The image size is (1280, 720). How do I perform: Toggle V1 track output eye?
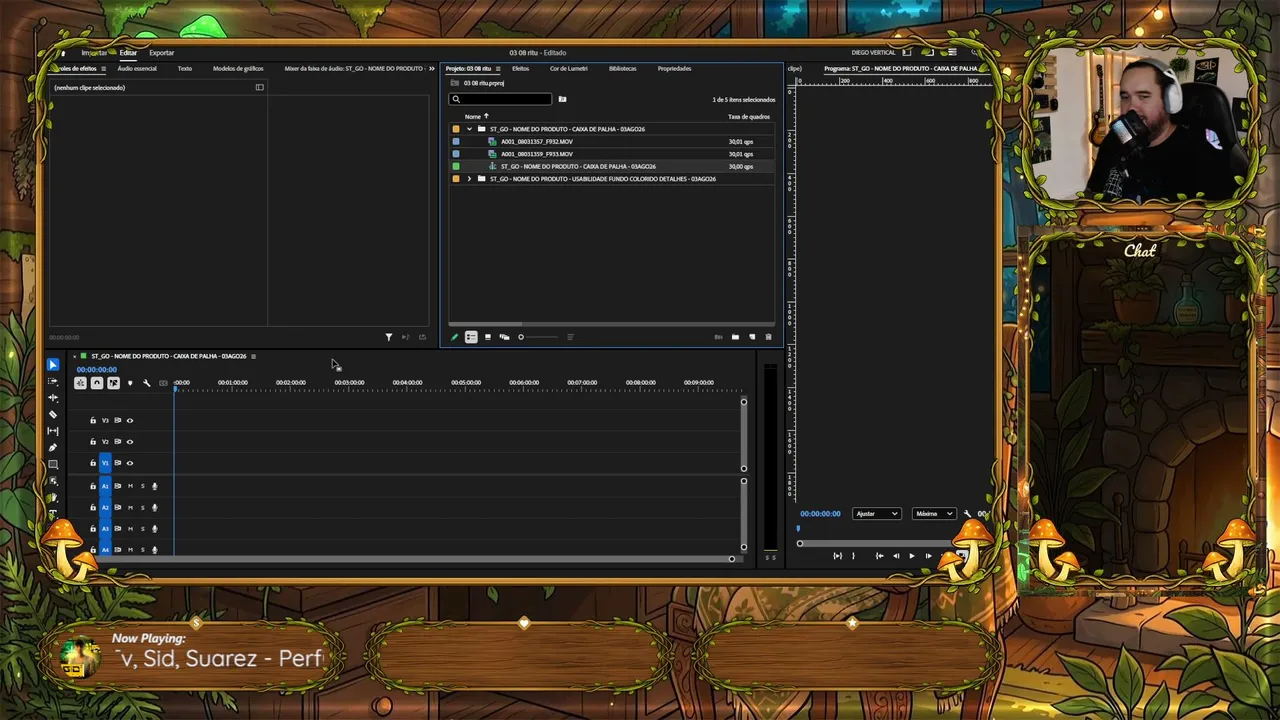129,463
